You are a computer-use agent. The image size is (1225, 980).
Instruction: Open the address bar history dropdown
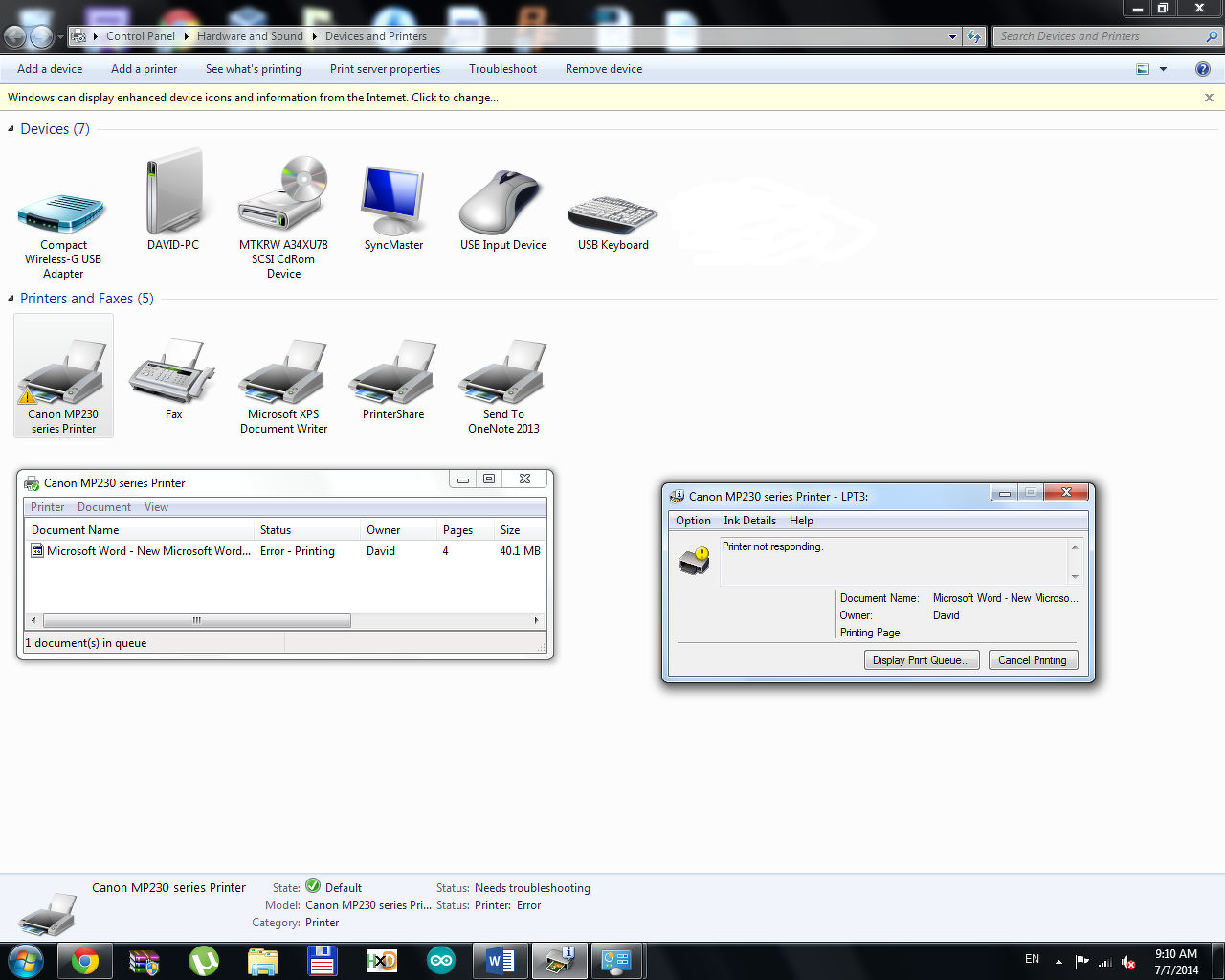(952, 36)
